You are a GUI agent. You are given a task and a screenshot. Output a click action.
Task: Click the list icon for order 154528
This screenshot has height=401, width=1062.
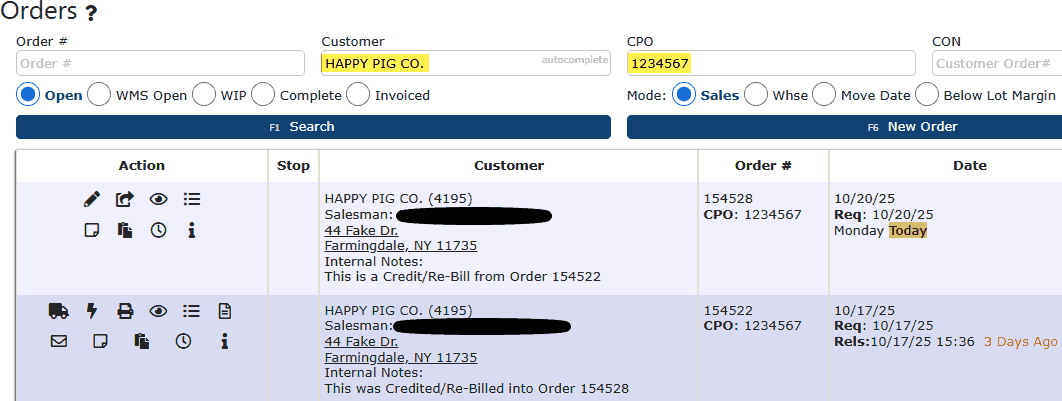coord(192,200)
